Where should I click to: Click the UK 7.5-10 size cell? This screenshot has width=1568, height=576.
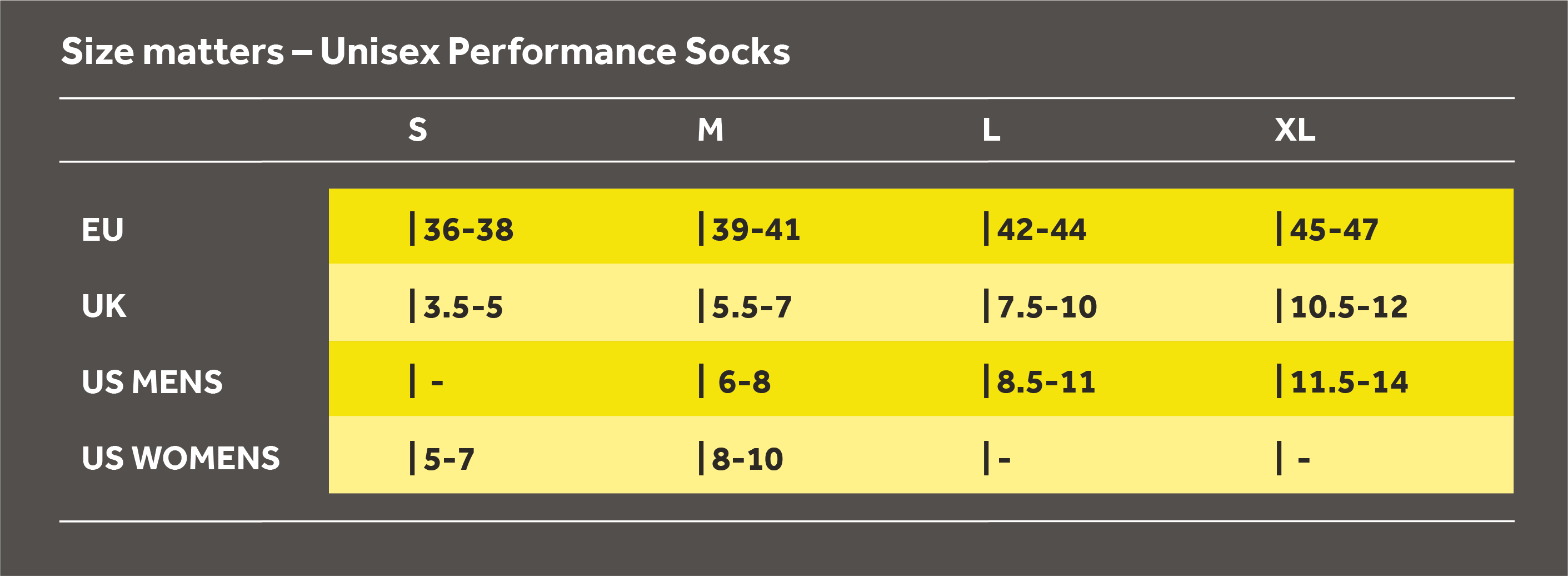click(1046, 306)
